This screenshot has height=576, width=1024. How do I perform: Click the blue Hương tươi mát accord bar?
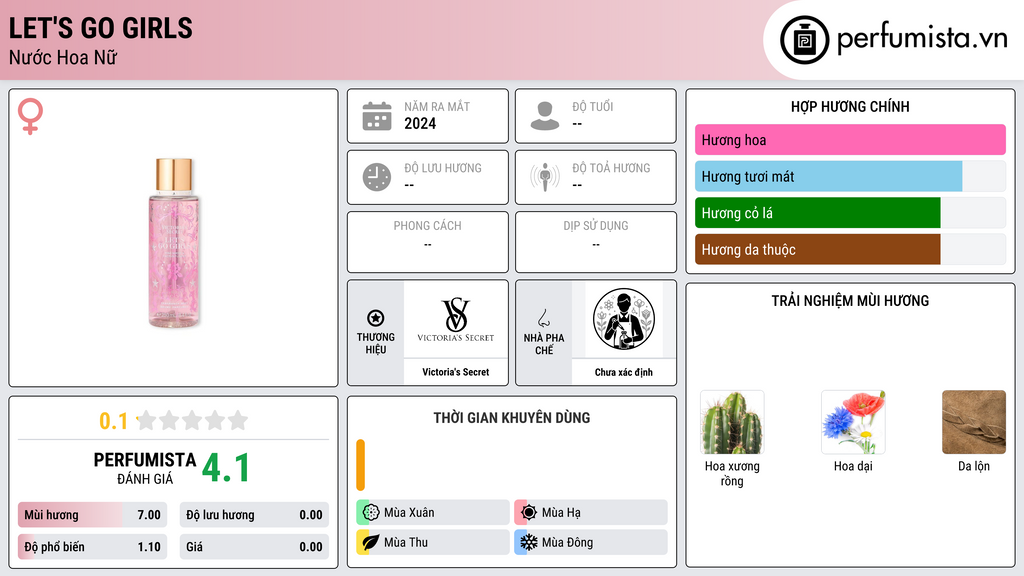pos(828,176)
